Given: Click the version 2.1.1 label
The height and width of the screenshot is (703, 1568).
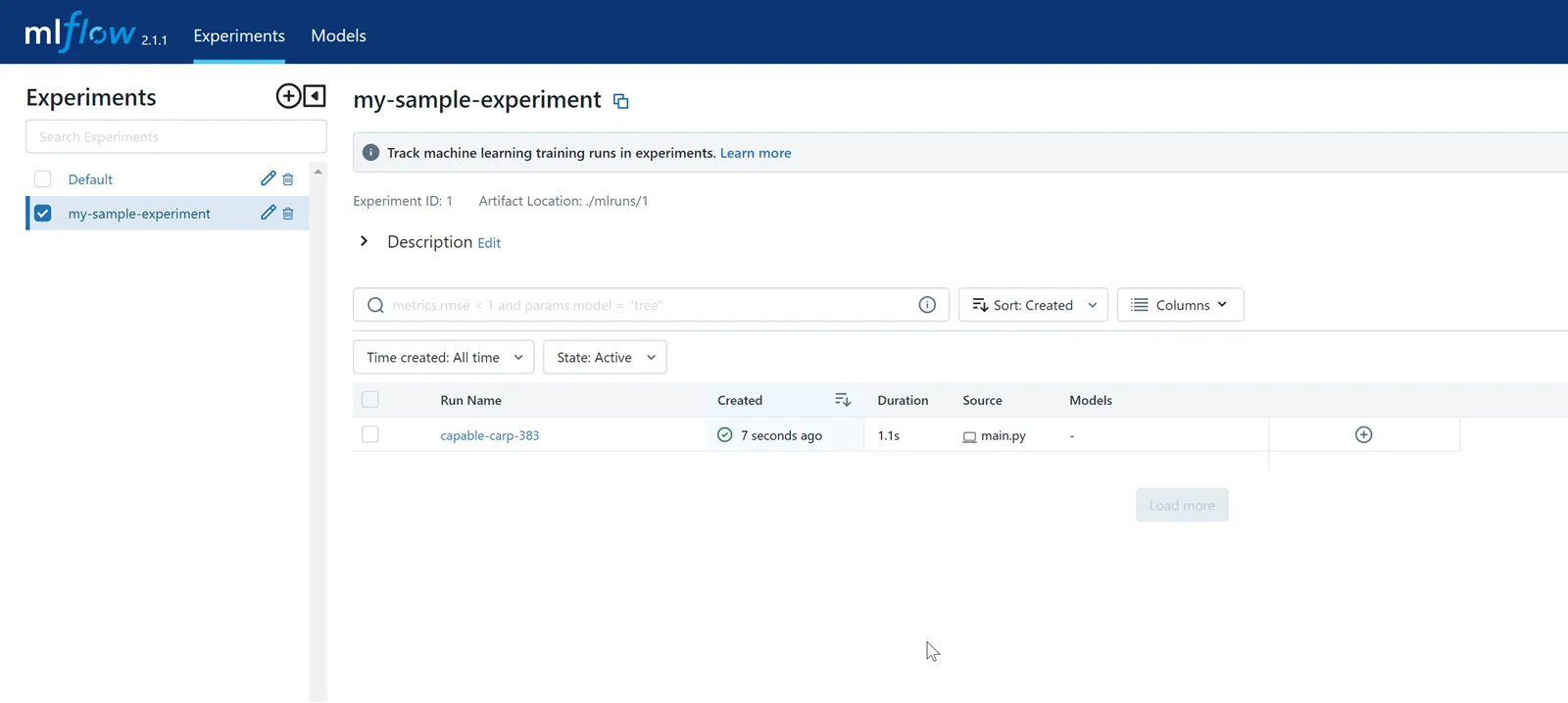Looking at the screenshot, I should pyautogui.click(x=154, y=40).
